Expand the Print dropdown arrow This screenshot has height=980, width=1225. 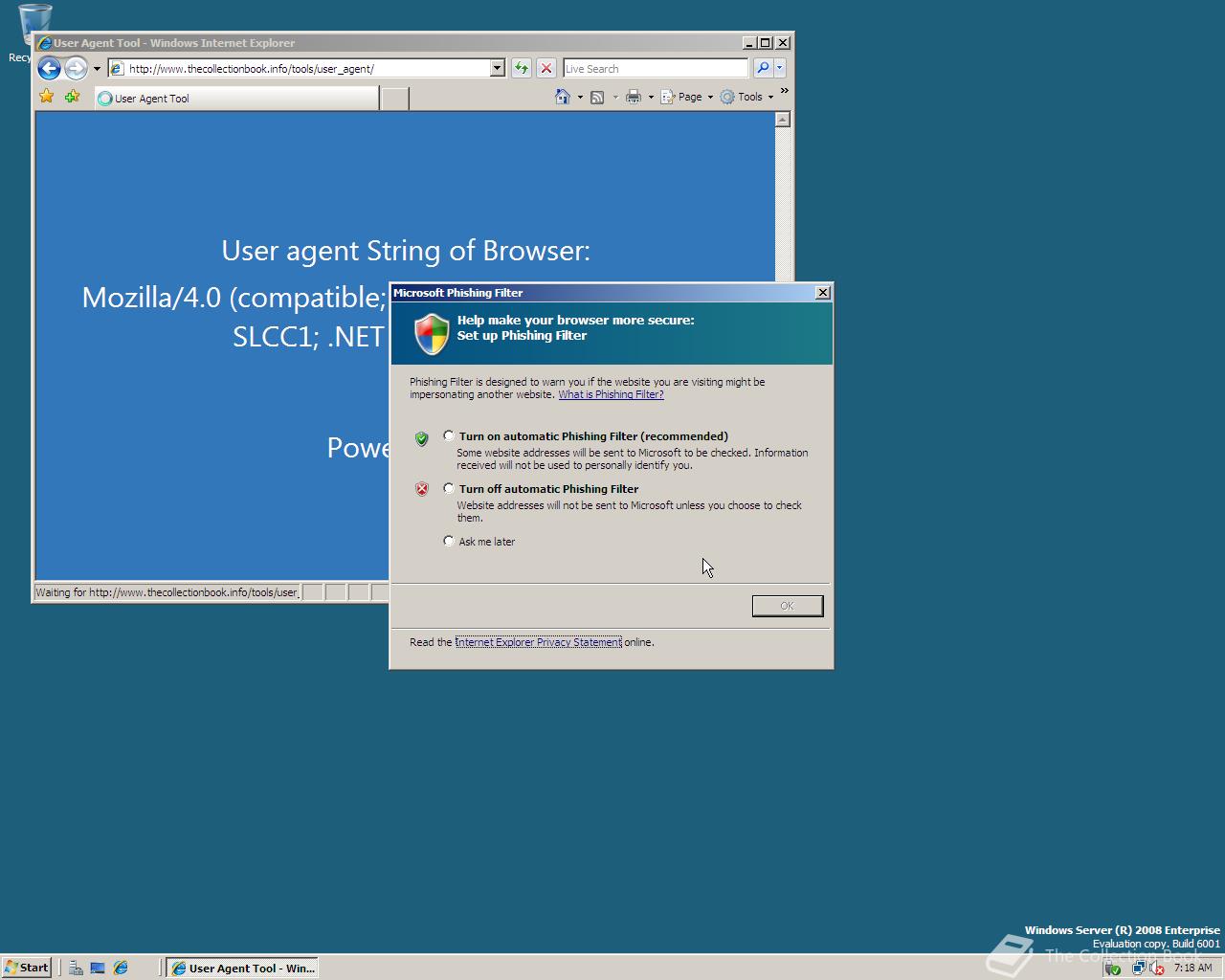(651, 97)
